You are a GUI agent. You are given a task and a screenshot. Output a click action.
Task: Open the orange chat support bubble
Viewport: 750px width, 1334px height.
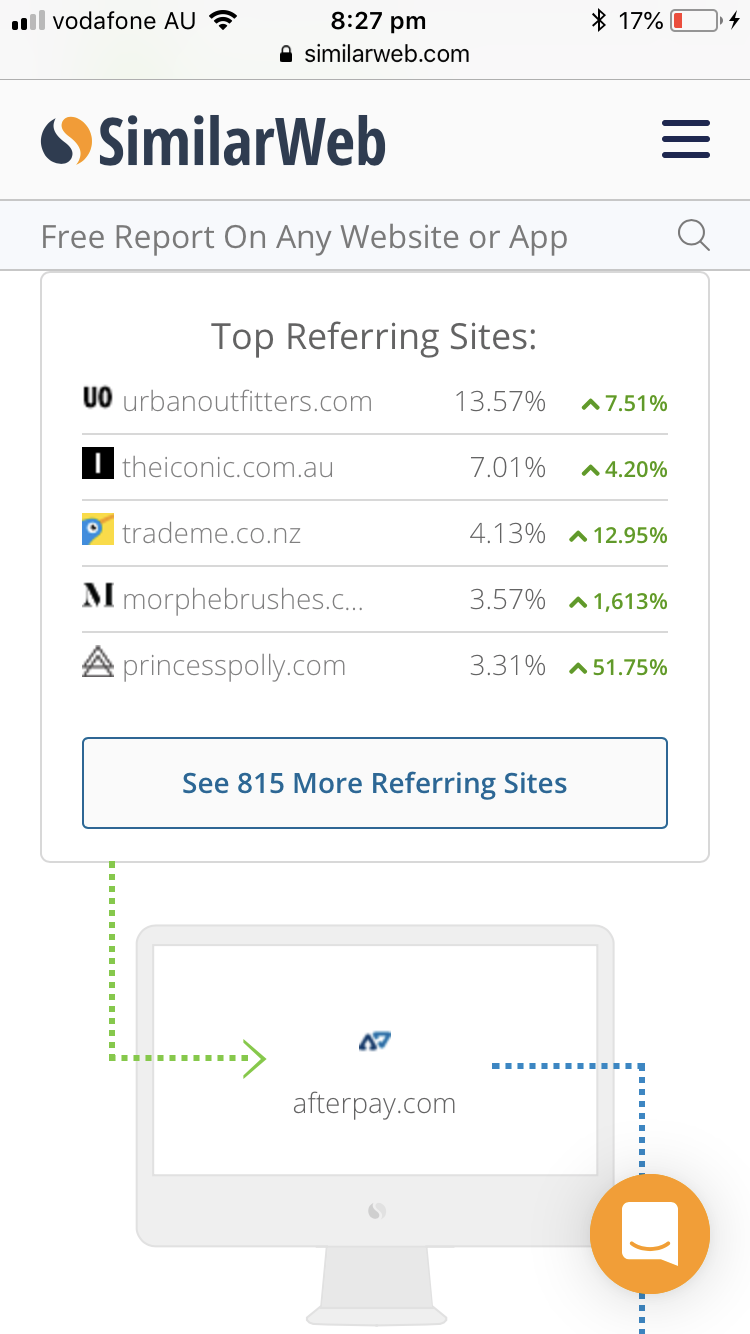(x=650, y=1234)
